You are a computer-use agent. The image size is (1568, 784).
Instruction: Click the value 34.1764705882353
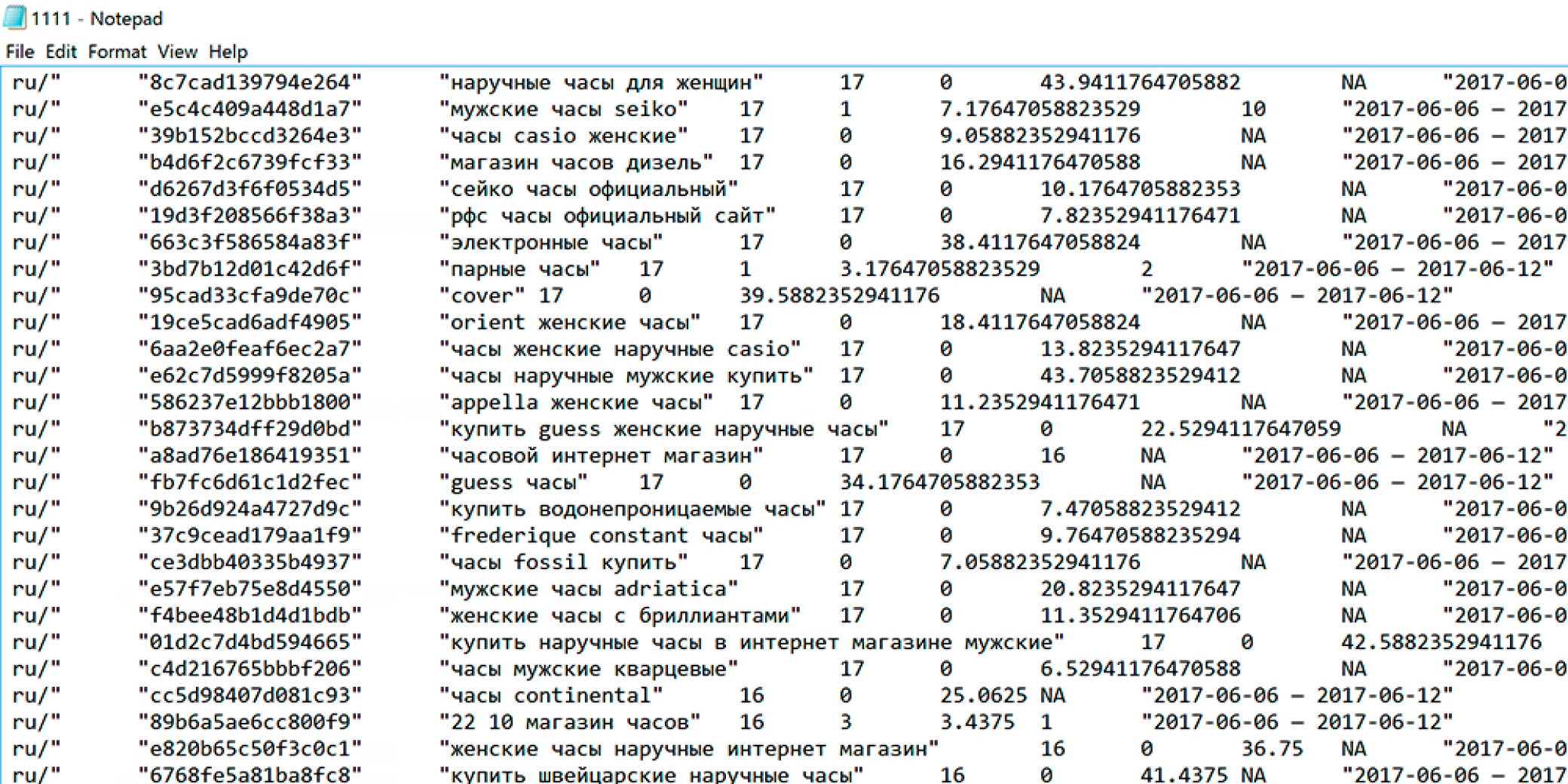[940, 482]
